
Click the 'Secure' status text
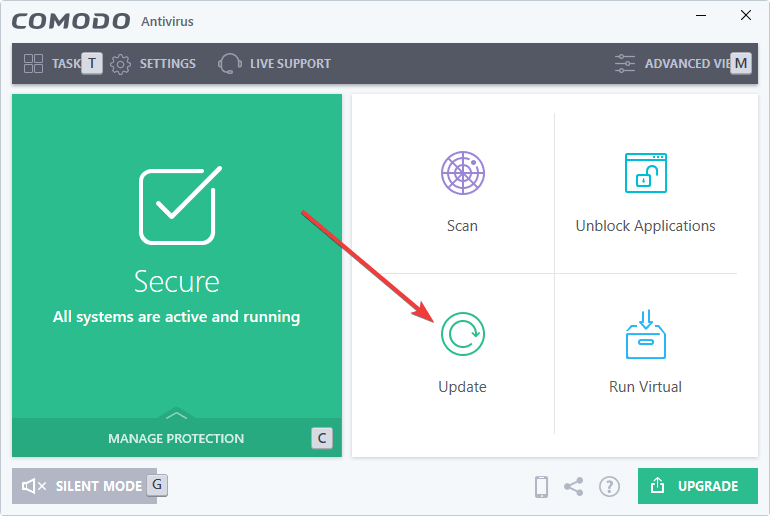(177, 282)
